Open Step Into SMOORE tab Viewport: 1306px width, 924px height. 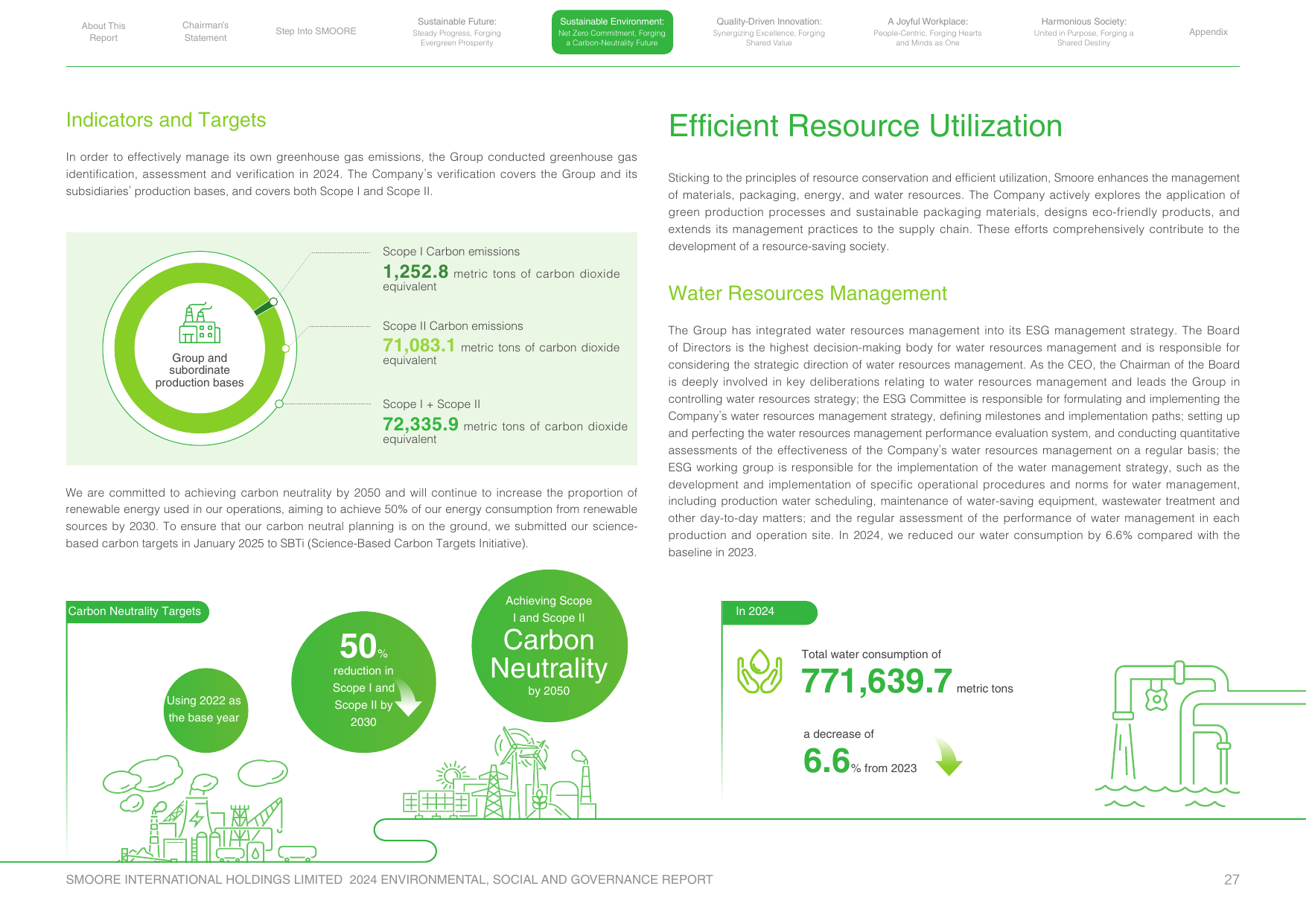pos(316,31)
